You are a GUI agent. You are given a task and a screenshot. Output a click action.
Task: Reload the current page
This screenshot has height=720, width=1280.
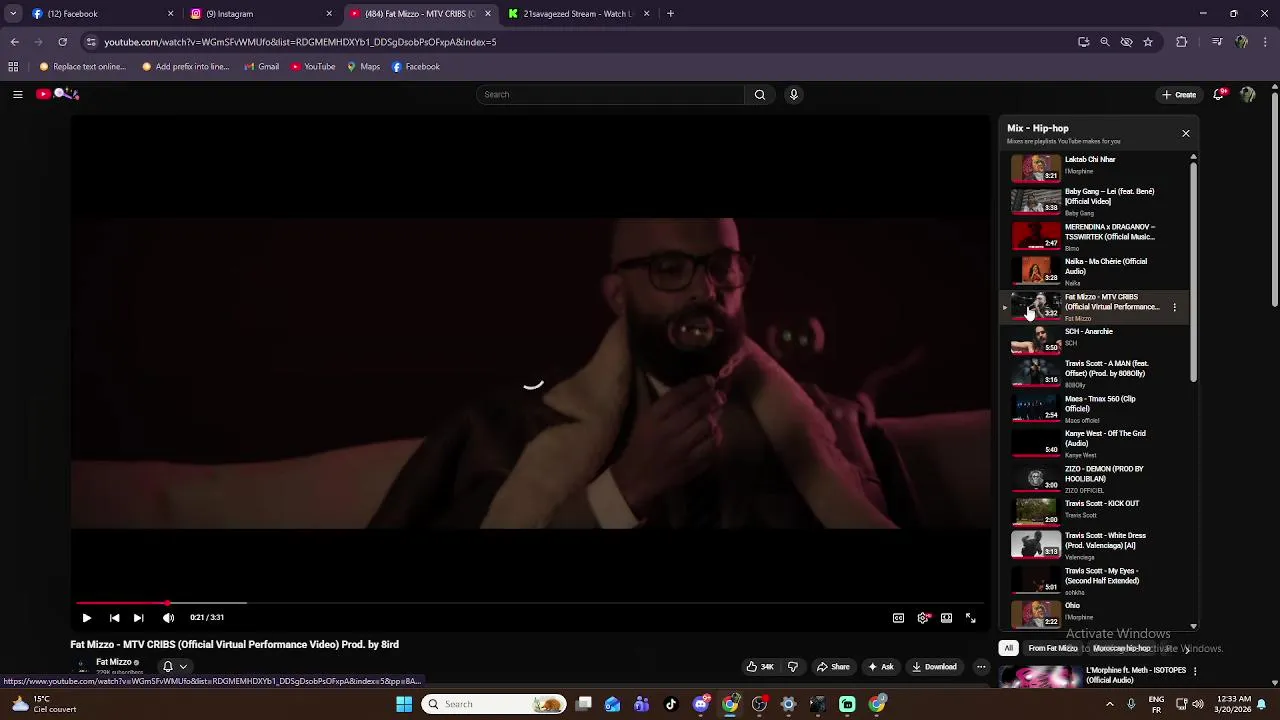pyautogui.click(x=62, y=42)
